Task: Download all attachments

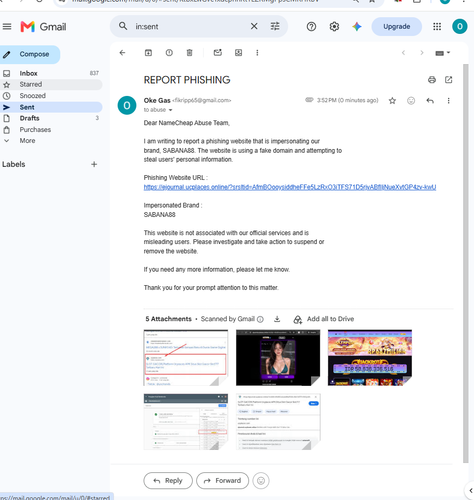Action: point(277,319)
